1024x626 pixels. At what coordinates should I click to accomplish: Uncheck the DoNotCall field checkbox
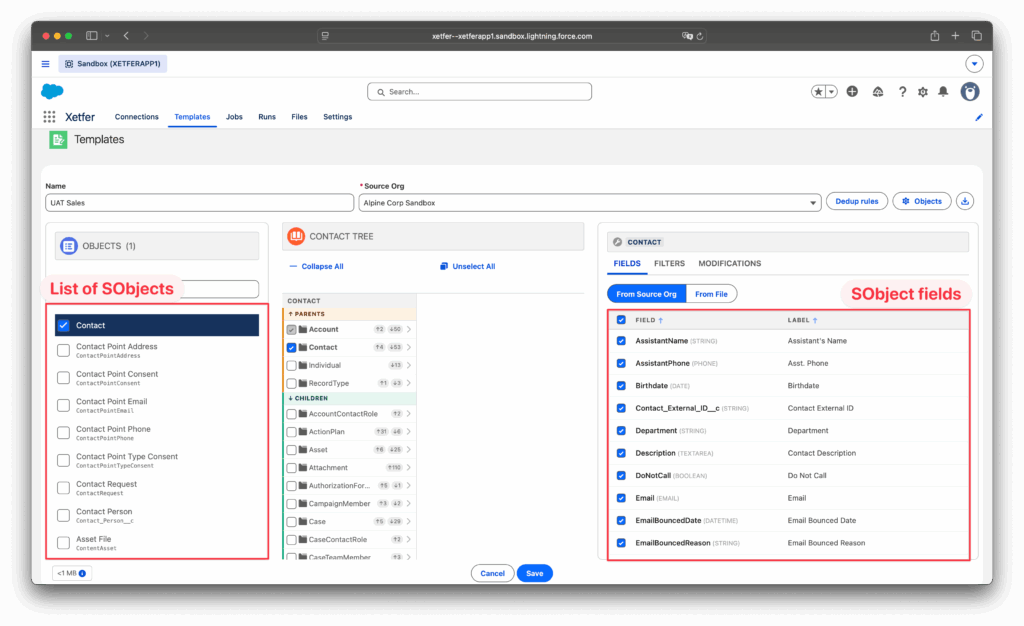[x=621, y=476]
